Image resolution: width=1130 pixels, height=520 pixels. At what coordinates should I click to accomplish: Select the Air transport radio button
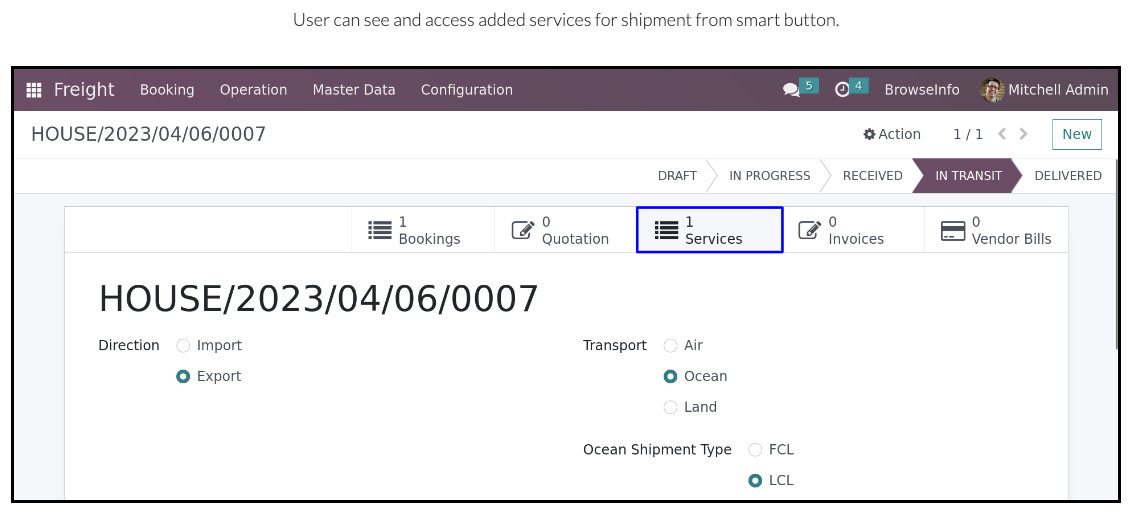coord(670,346)
